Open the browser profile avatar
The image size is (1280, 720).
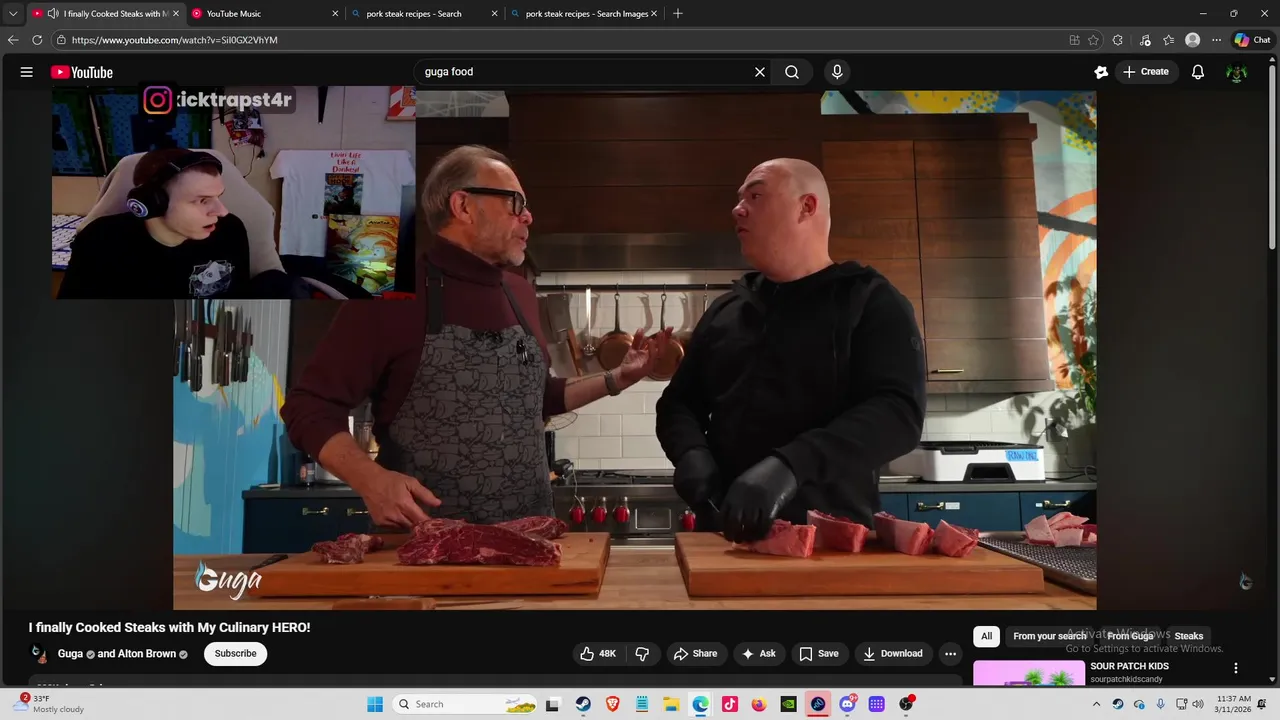click(1192, 40)
